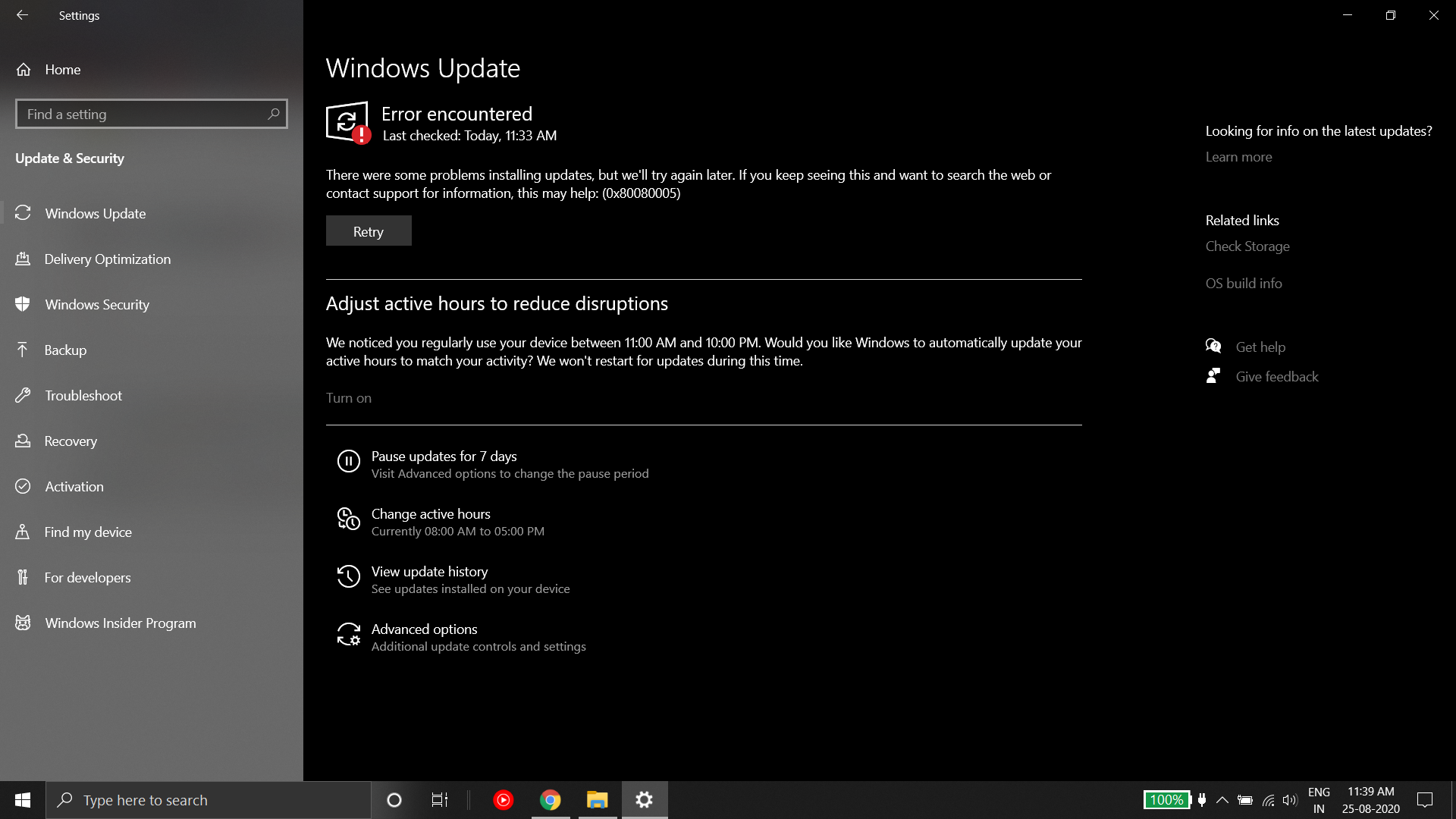Screen dimensions: 1456x819
Task: Click the For developers icon
Action: [x=23, y=577]
